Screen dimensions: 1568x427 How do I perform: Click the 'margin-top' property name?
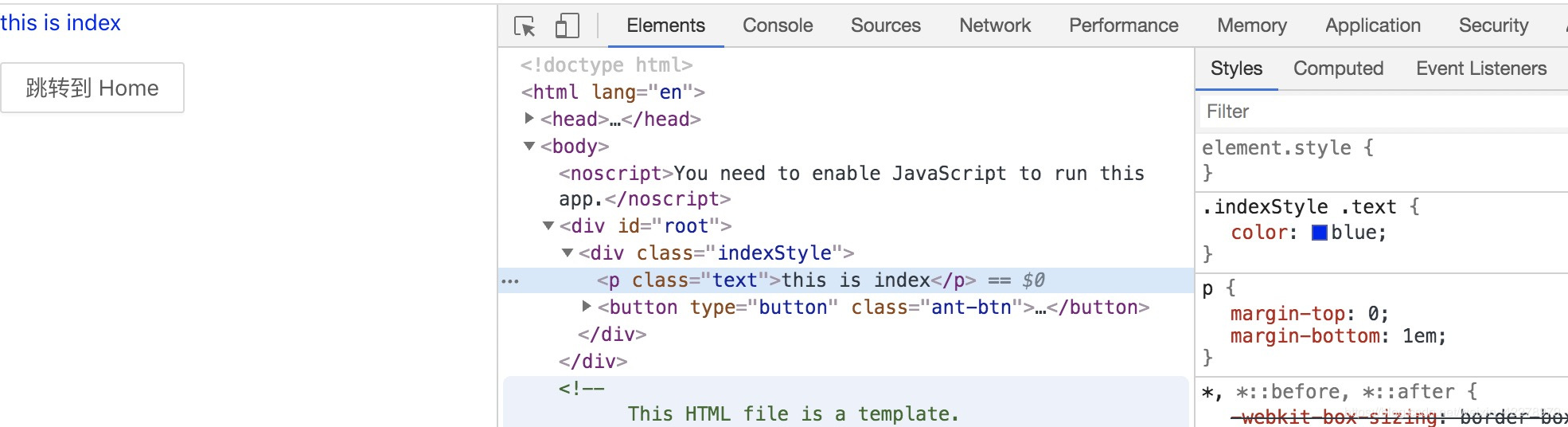(x=1287, y=313)
